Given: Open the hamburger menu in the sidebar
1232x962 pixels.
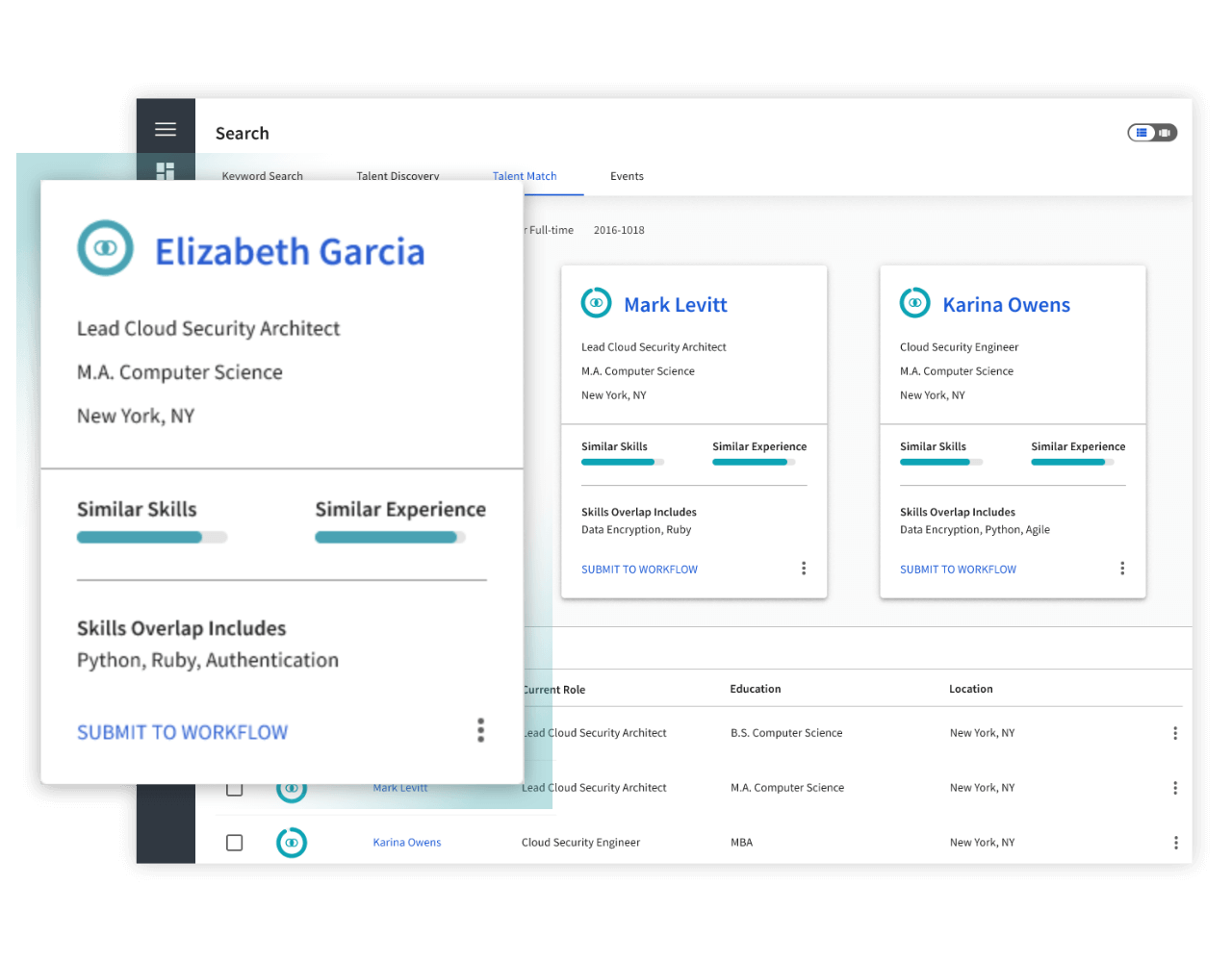Looking at the screenshot, I should pos(166,130).
